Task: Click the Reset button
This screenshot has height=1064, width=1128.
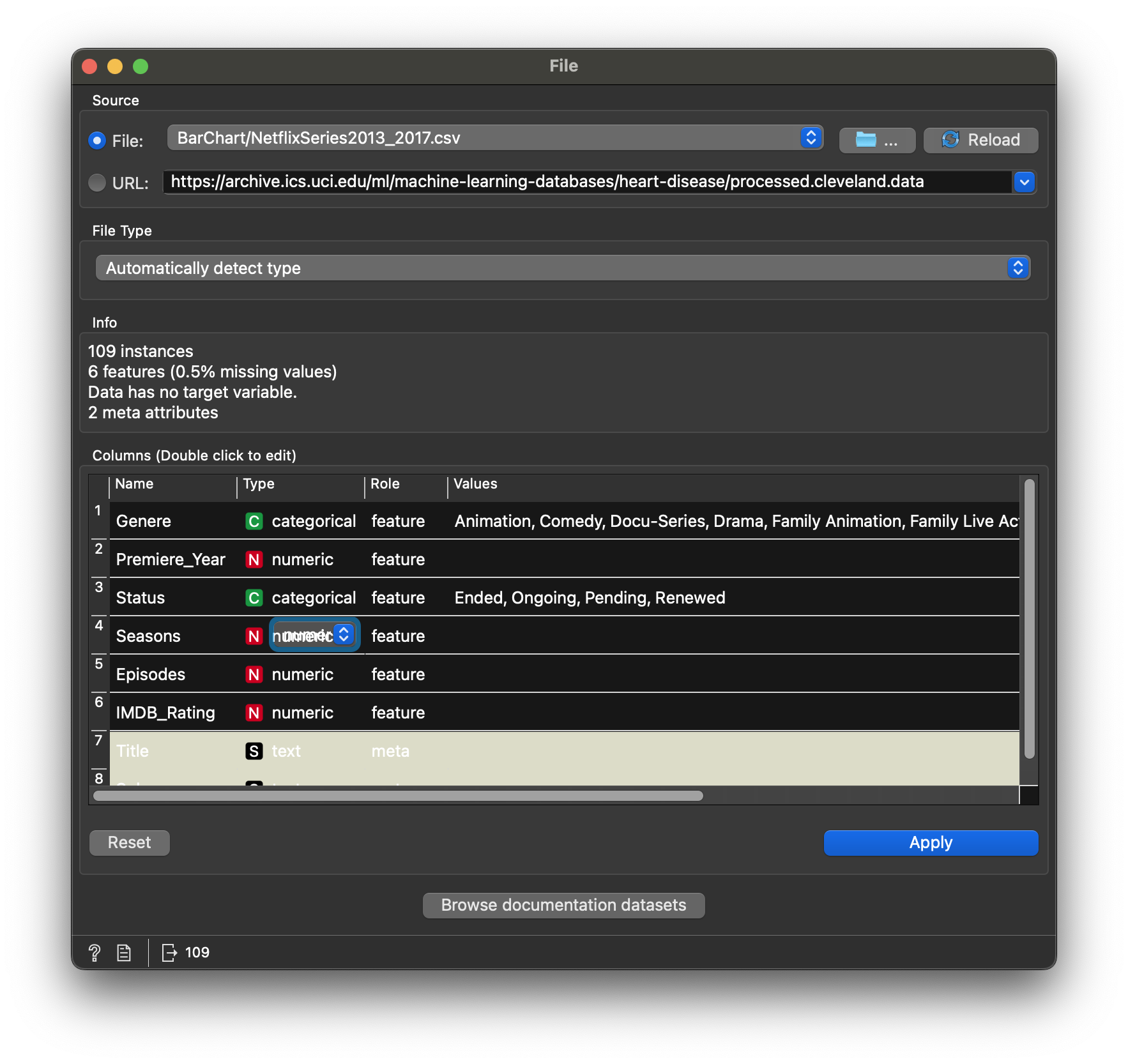Action: click(x=130, y=843)
